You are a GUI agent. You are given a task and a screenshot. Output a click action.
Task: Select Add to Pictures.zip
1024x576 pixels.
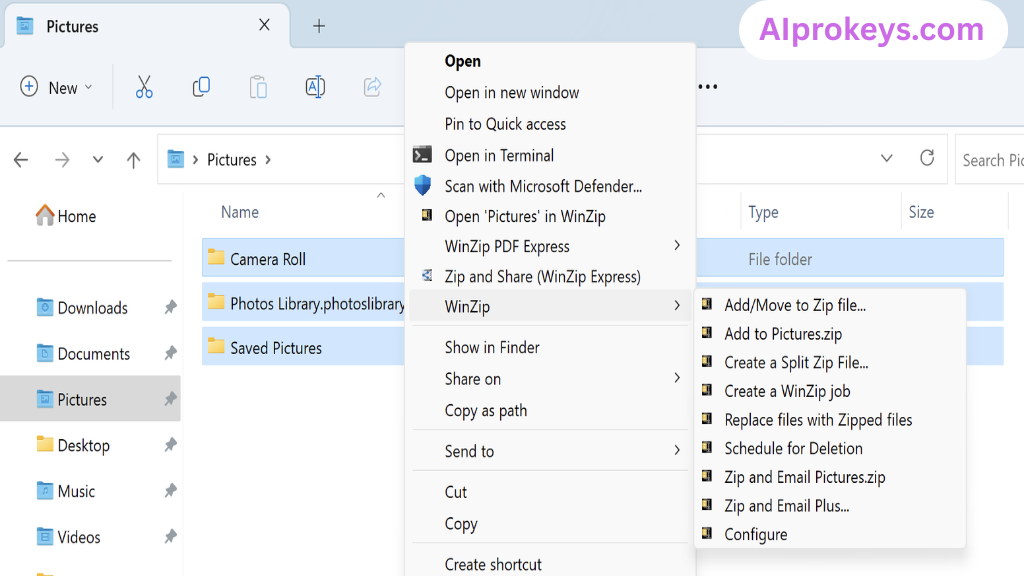pyautogui.click(x=783, y=334)
